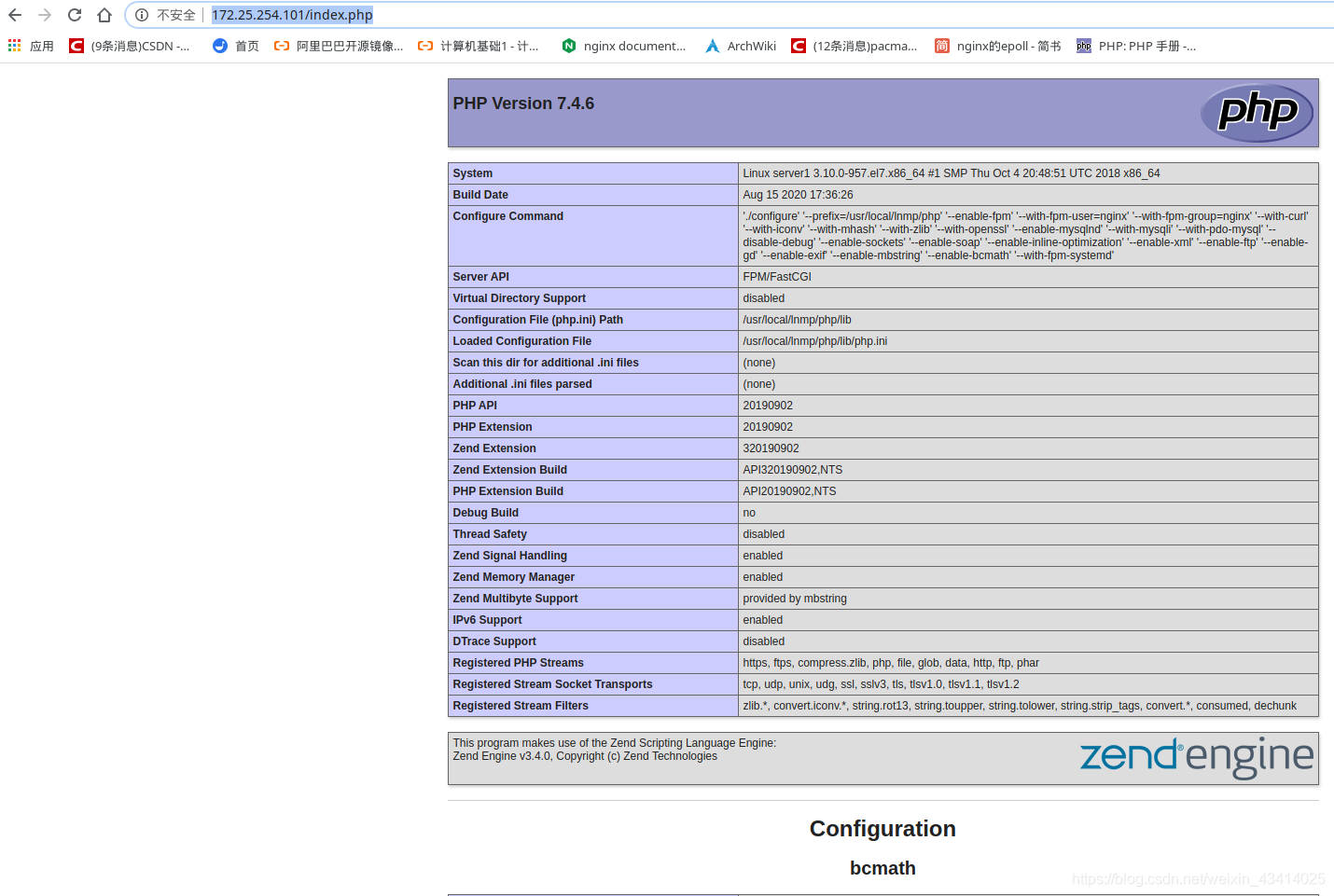
Task: Click the Zend Engine logo
Action: 1197,757
